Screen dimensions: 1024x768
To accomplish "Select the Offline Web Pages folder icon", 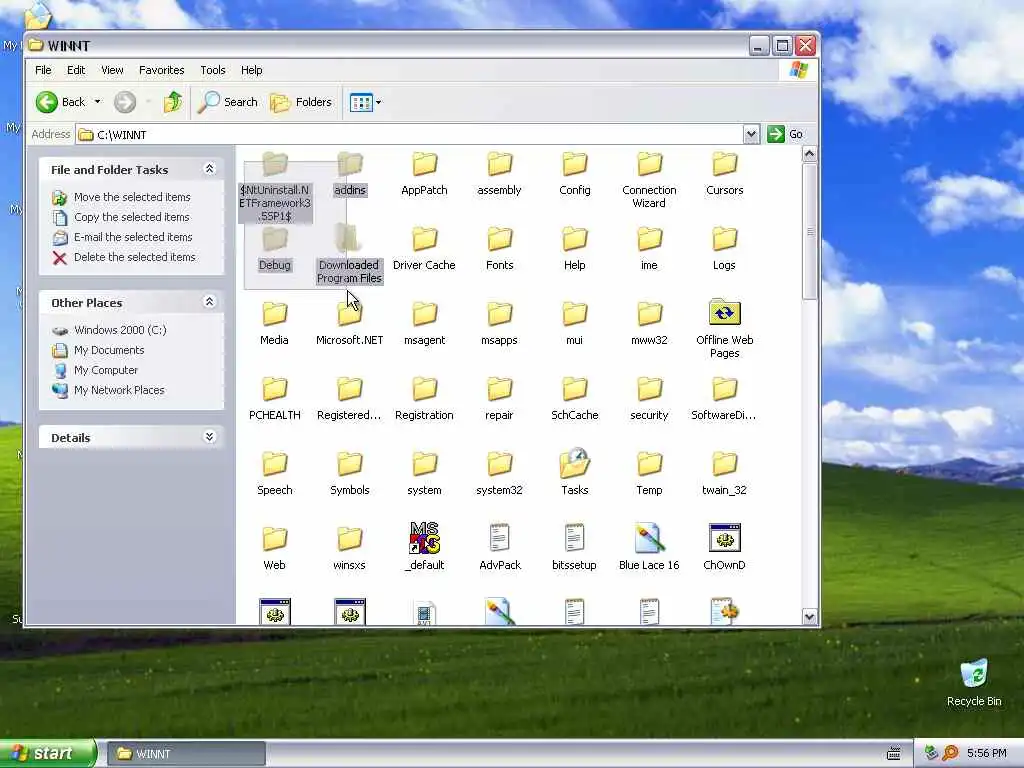I will coord(724,313).
